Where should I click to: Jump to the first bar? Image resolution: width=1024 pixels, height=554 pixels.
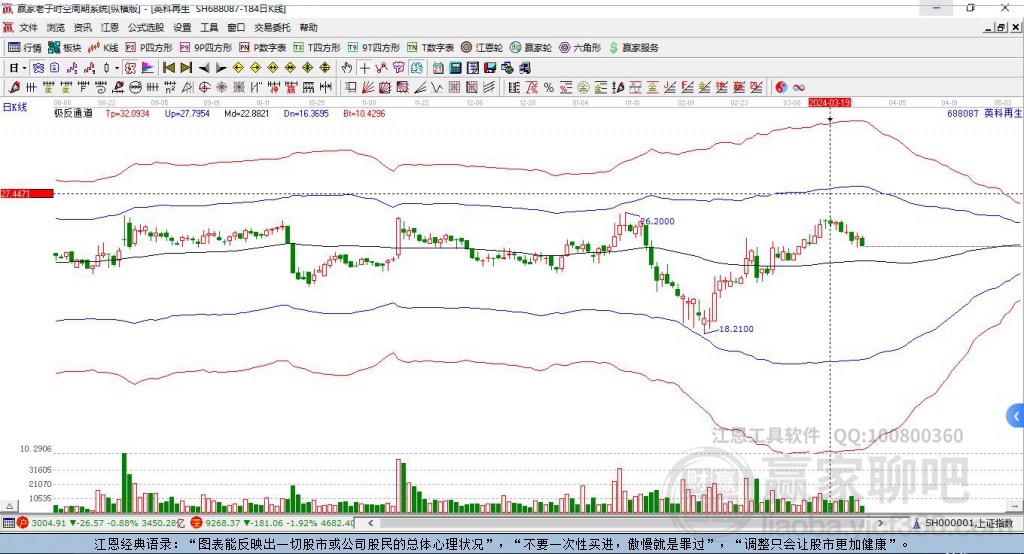point(168,68)
